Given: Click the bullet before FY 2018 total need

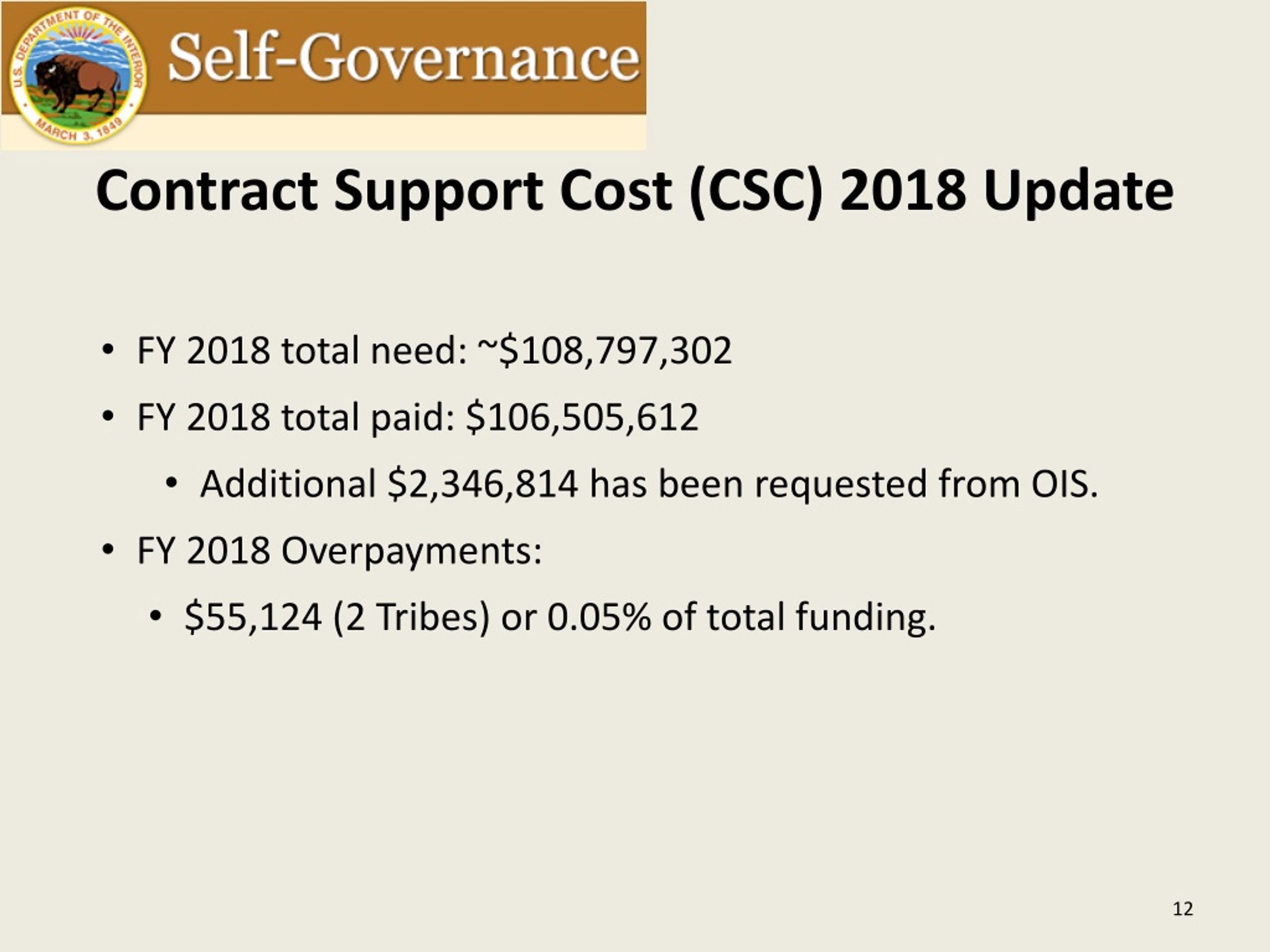Looking at the screenshot, I should (107, 350).
